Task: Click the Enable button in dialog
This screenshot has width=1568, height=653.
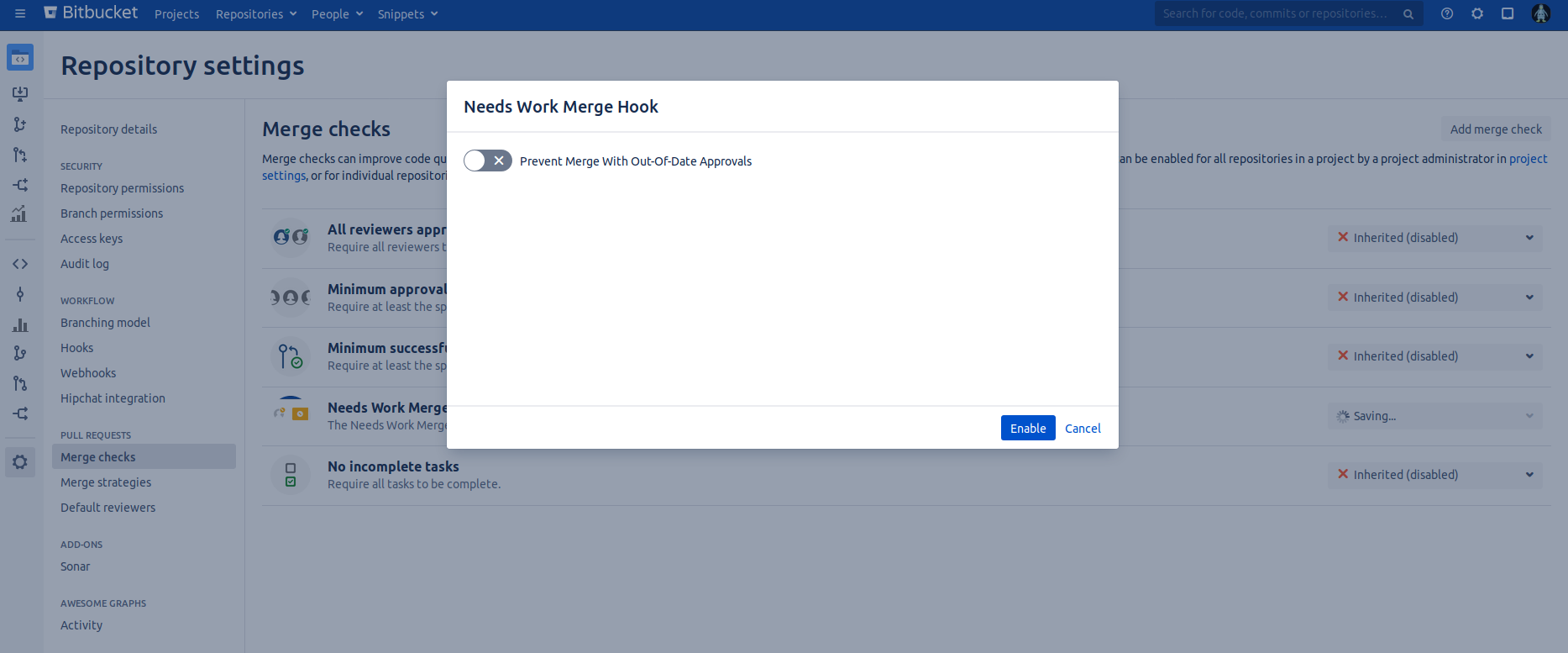Action: 1028,428
